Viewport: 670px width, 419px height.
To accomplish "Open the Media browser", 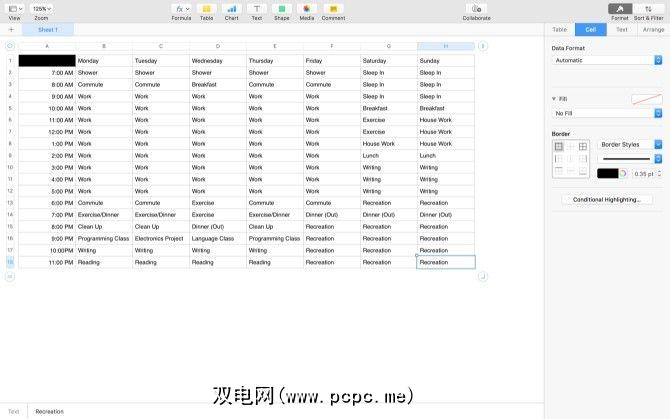I will point(306,9).
